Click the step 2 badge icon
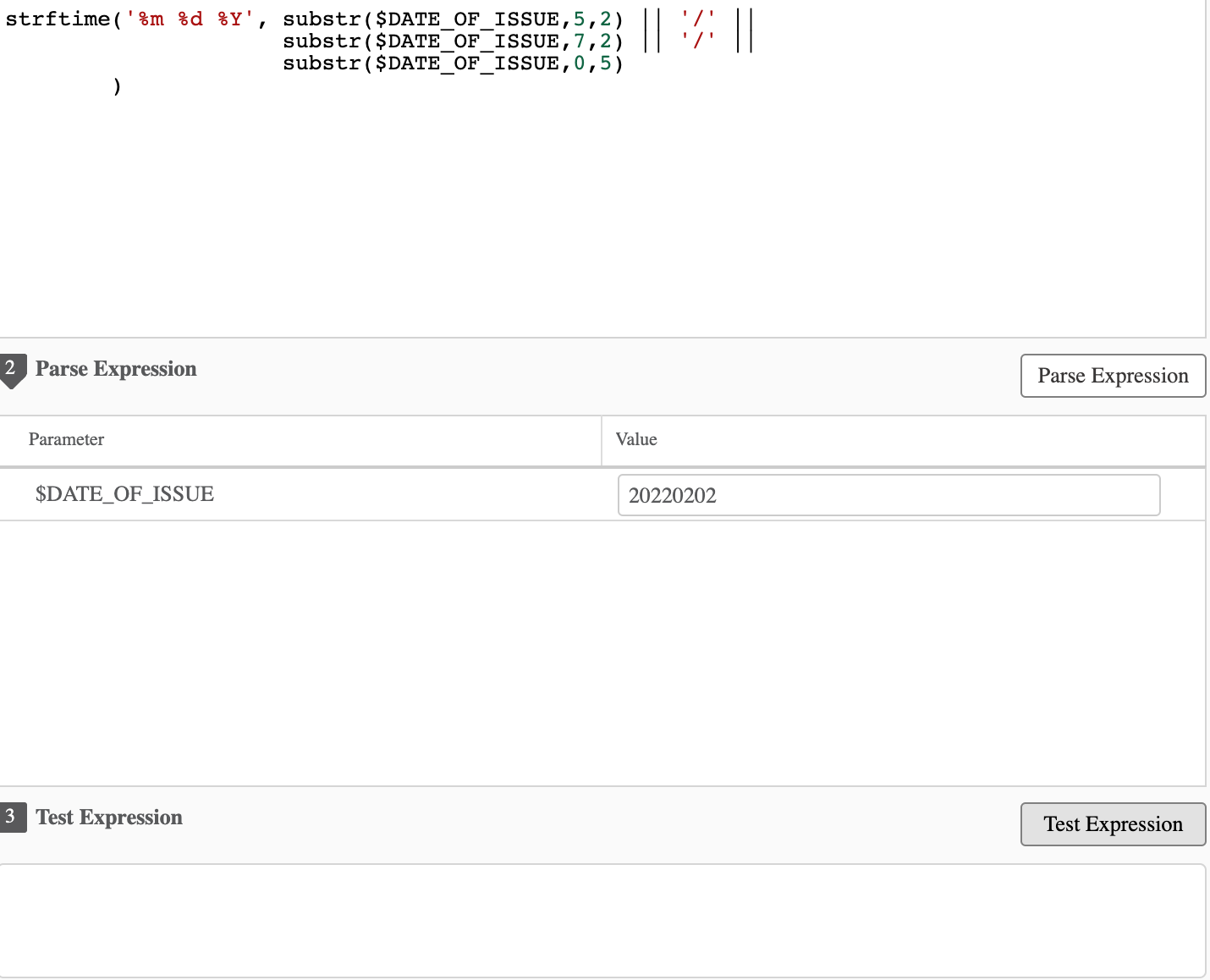The height and width of the screenshot is (980, 1210). 11,369
